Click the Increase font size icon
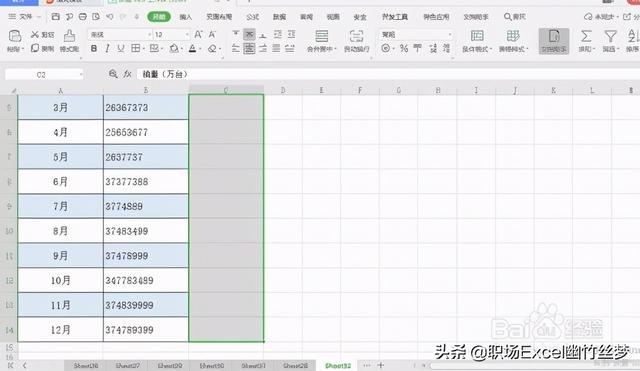The height and width of the screenshot is (371, 640). pos(198,35)
